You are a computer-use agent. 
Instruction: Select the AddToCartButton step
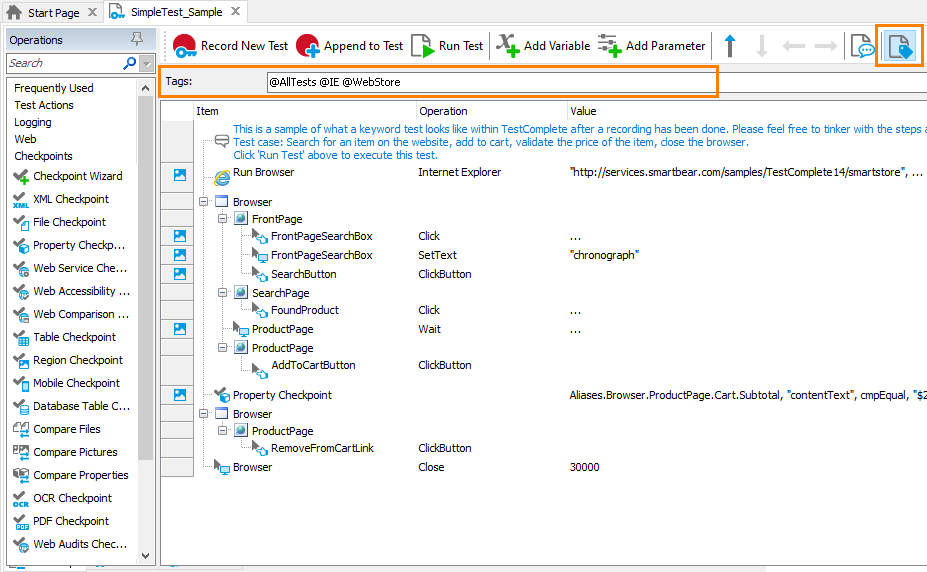click(313, 365)
